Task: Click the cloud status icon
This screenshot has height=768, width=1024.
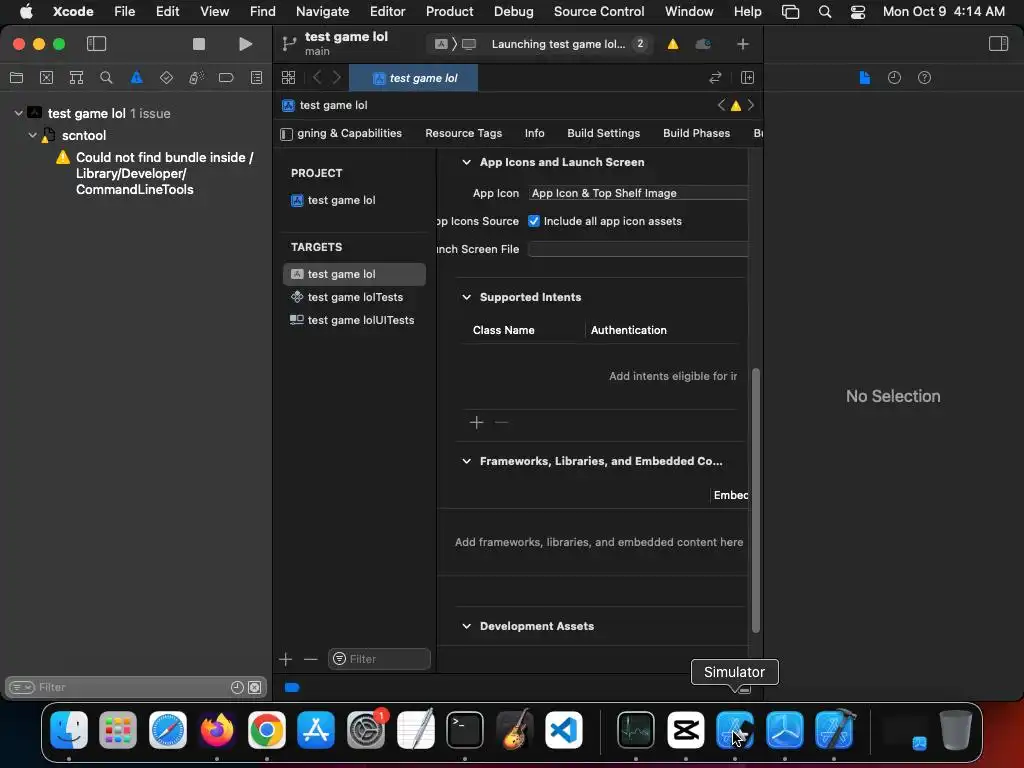Action: 703,44
